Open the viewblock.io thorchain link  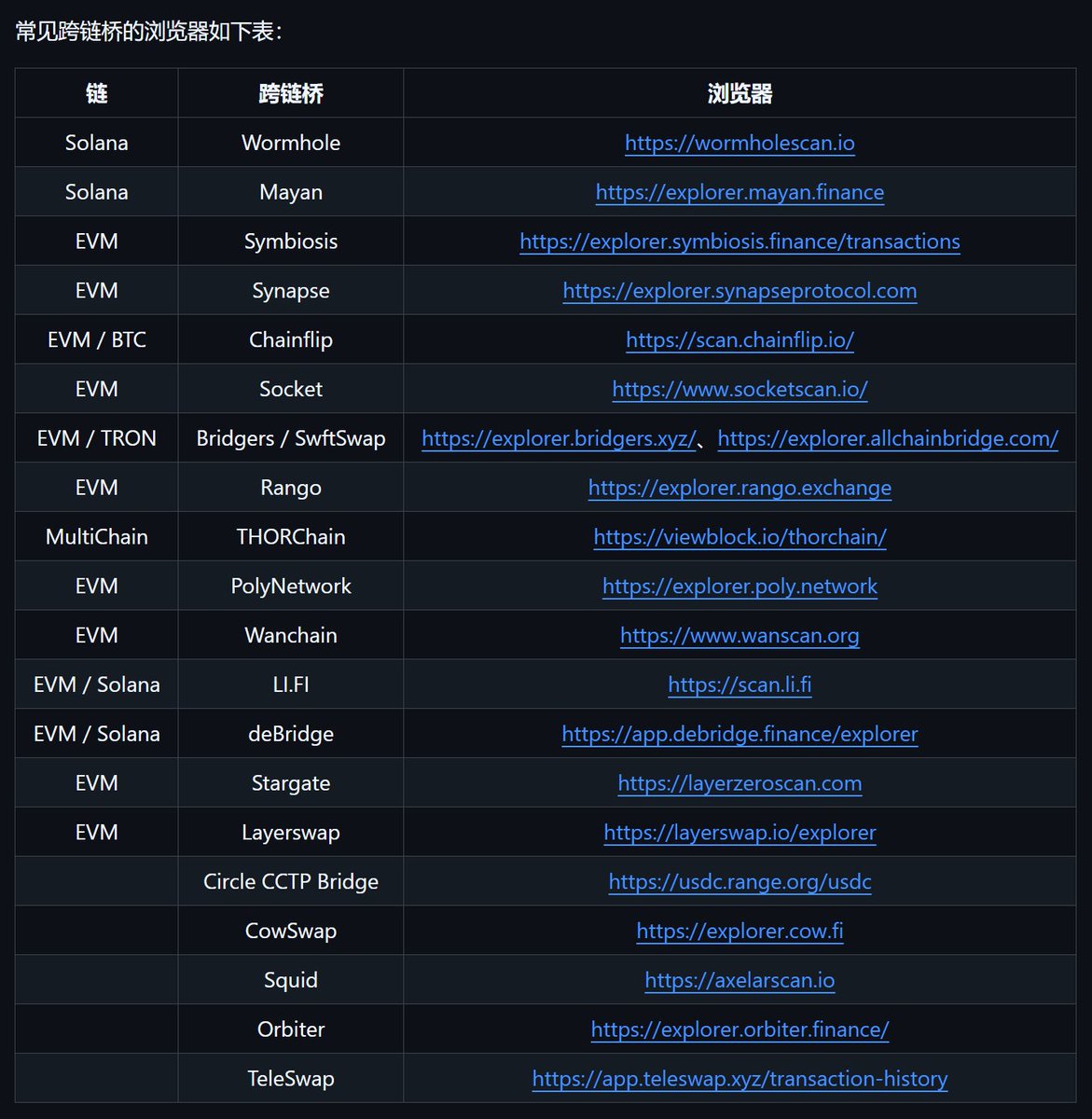740,537
